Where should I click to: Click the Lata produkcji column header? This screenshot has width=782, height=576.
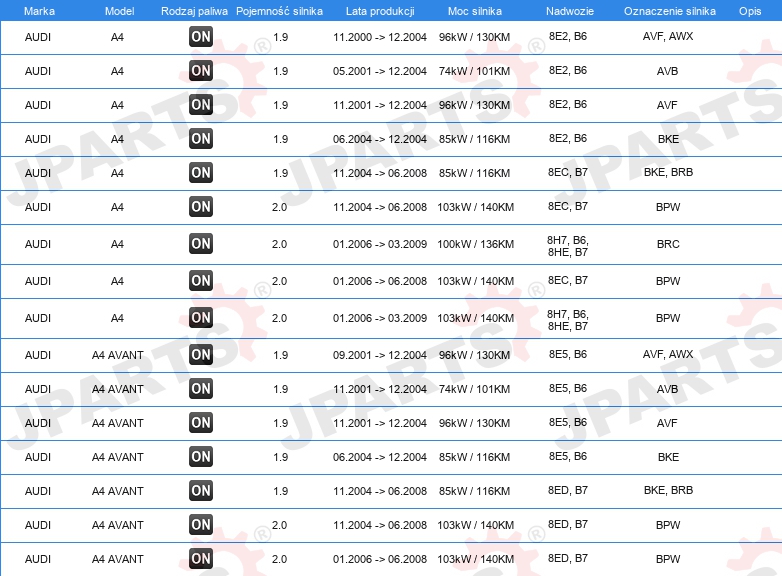tap(380, 11)
